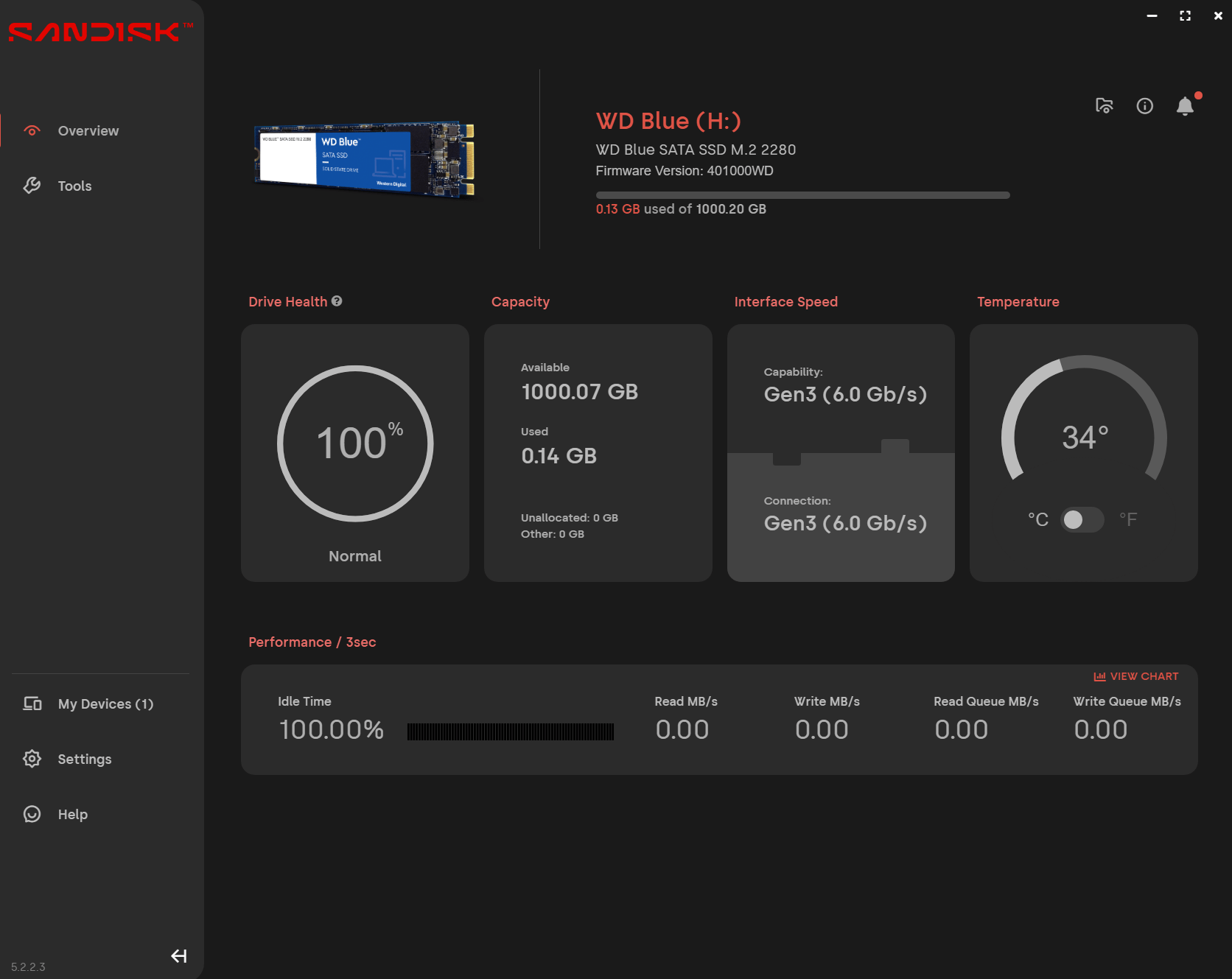Click the WD Blue SSD product image

[x=365, y=160]
